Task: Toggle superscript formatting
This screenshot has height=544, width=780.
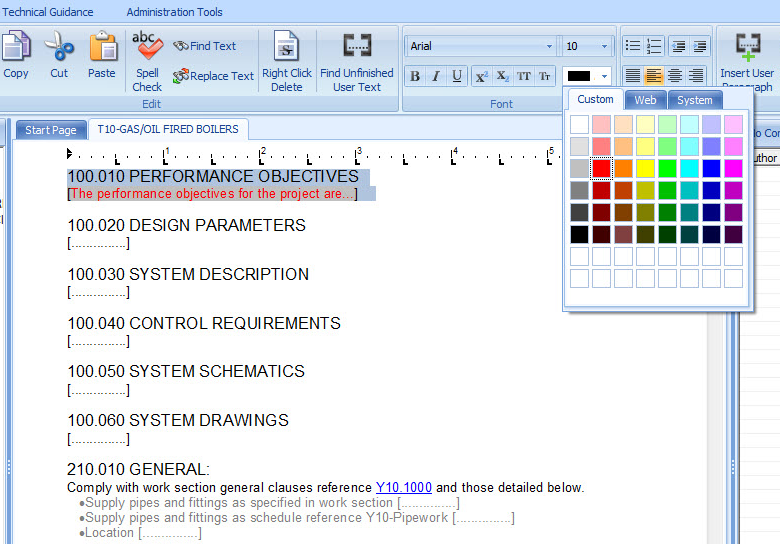Action: pyautogui.click(x=482, y=77)
